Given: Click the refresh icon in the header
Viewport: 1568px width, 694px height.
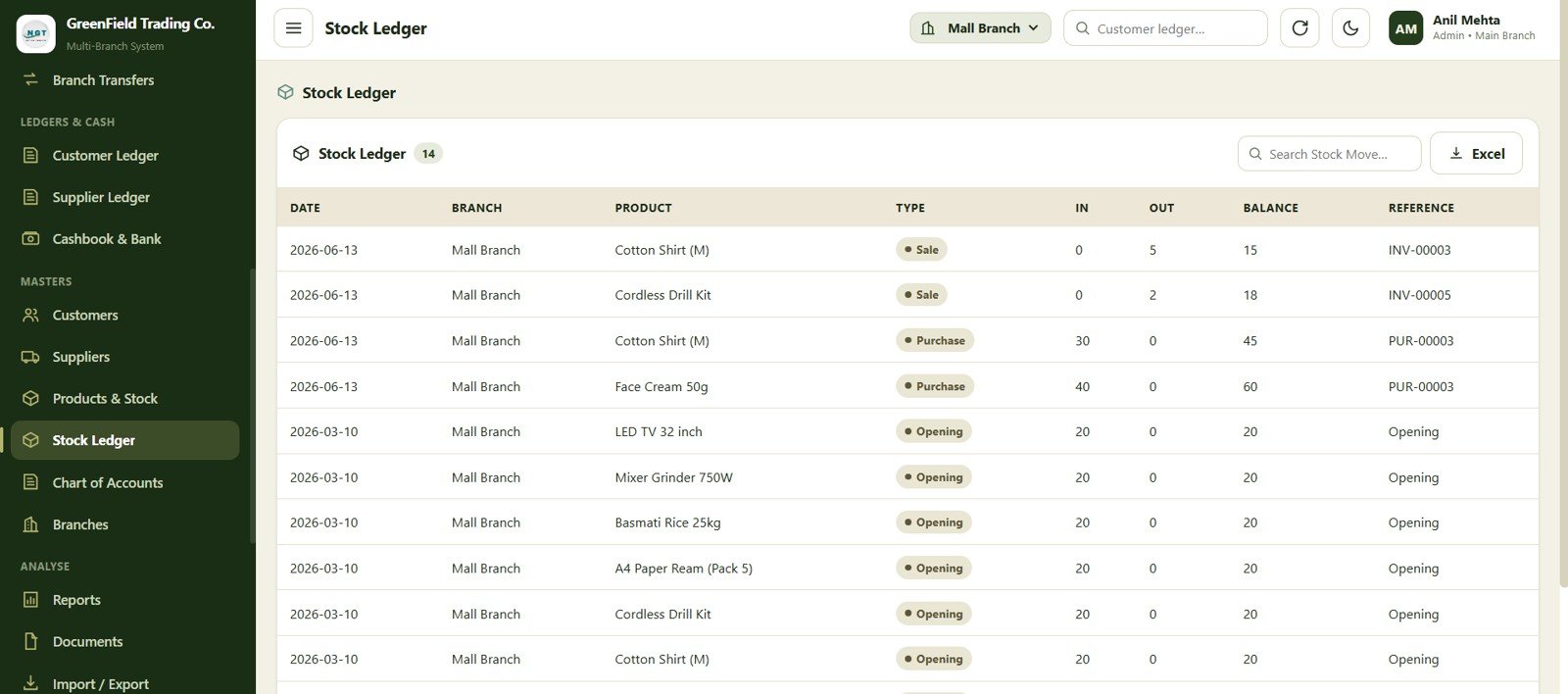Looking at the screenshot, I should tap(1299, 28).
